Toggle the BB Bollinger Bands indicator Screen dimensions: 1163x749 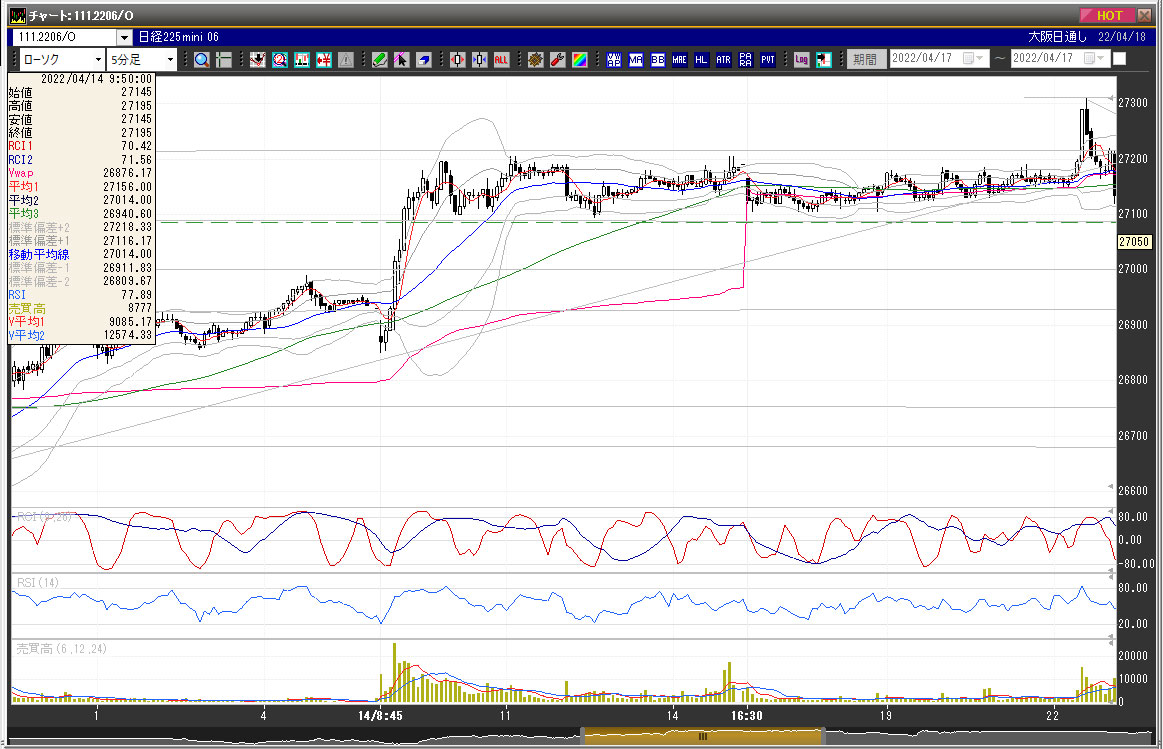(658, 60)
